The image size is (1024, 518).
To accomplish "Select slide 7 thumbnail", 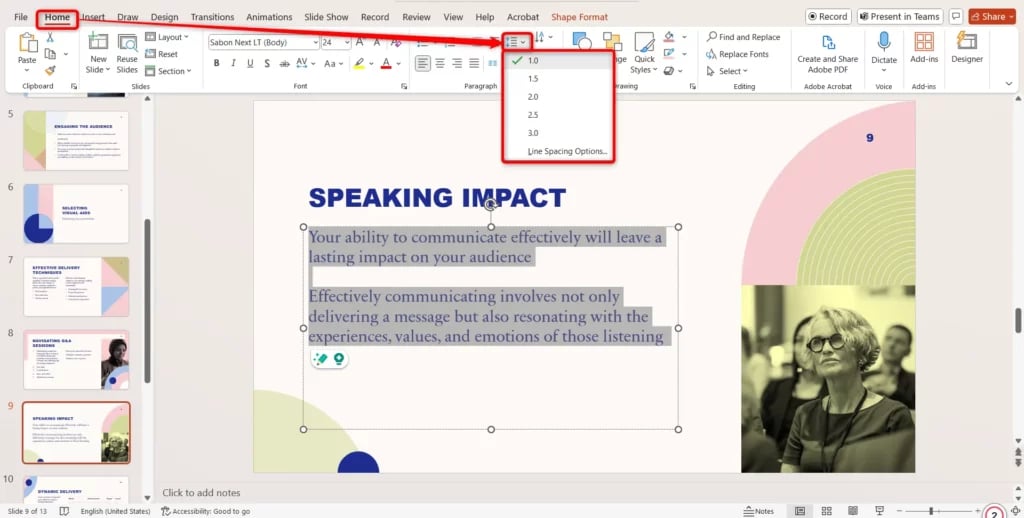I will 76,286.
